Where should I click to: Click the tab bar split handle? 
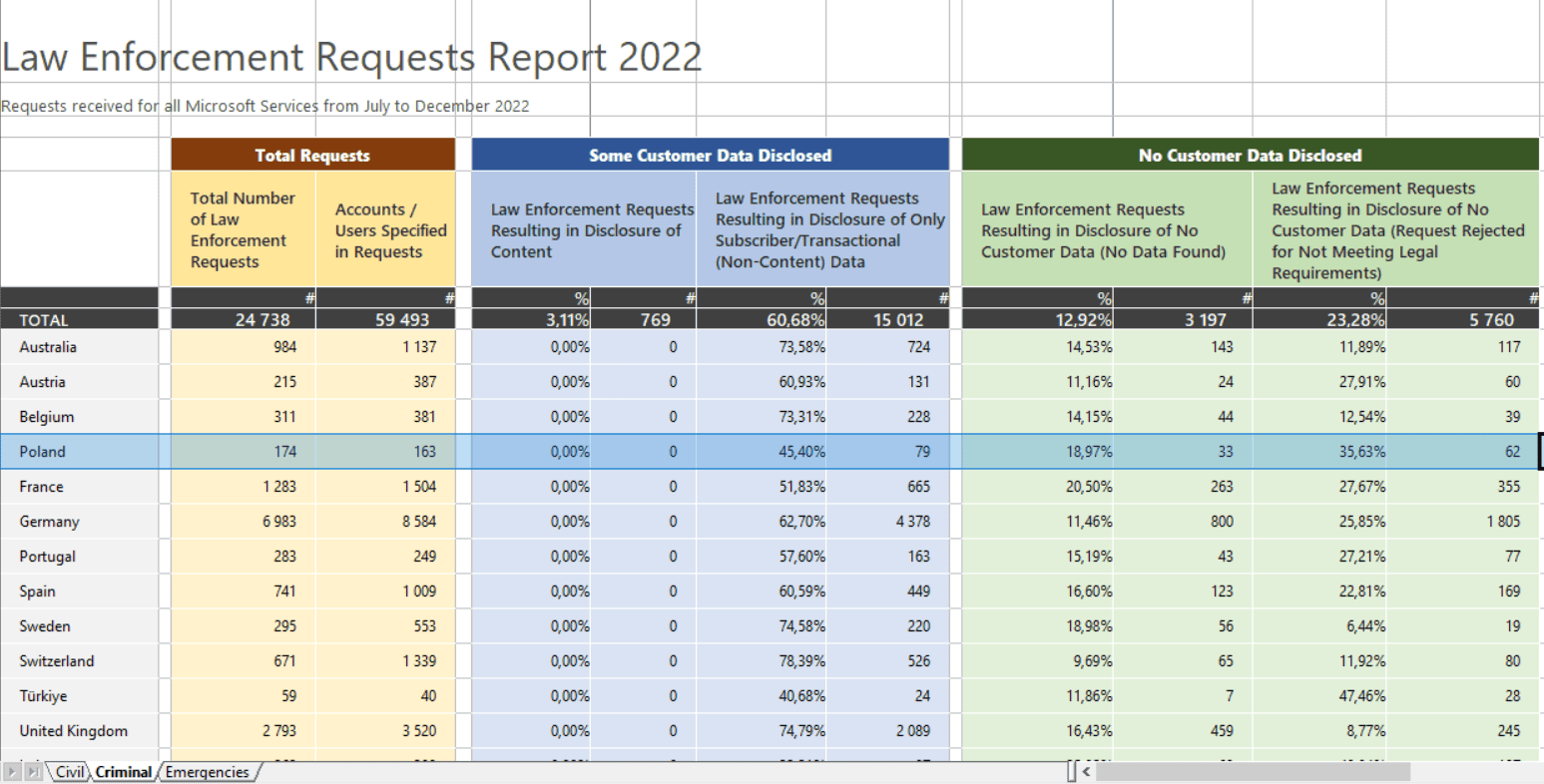tap(1071, 772)
